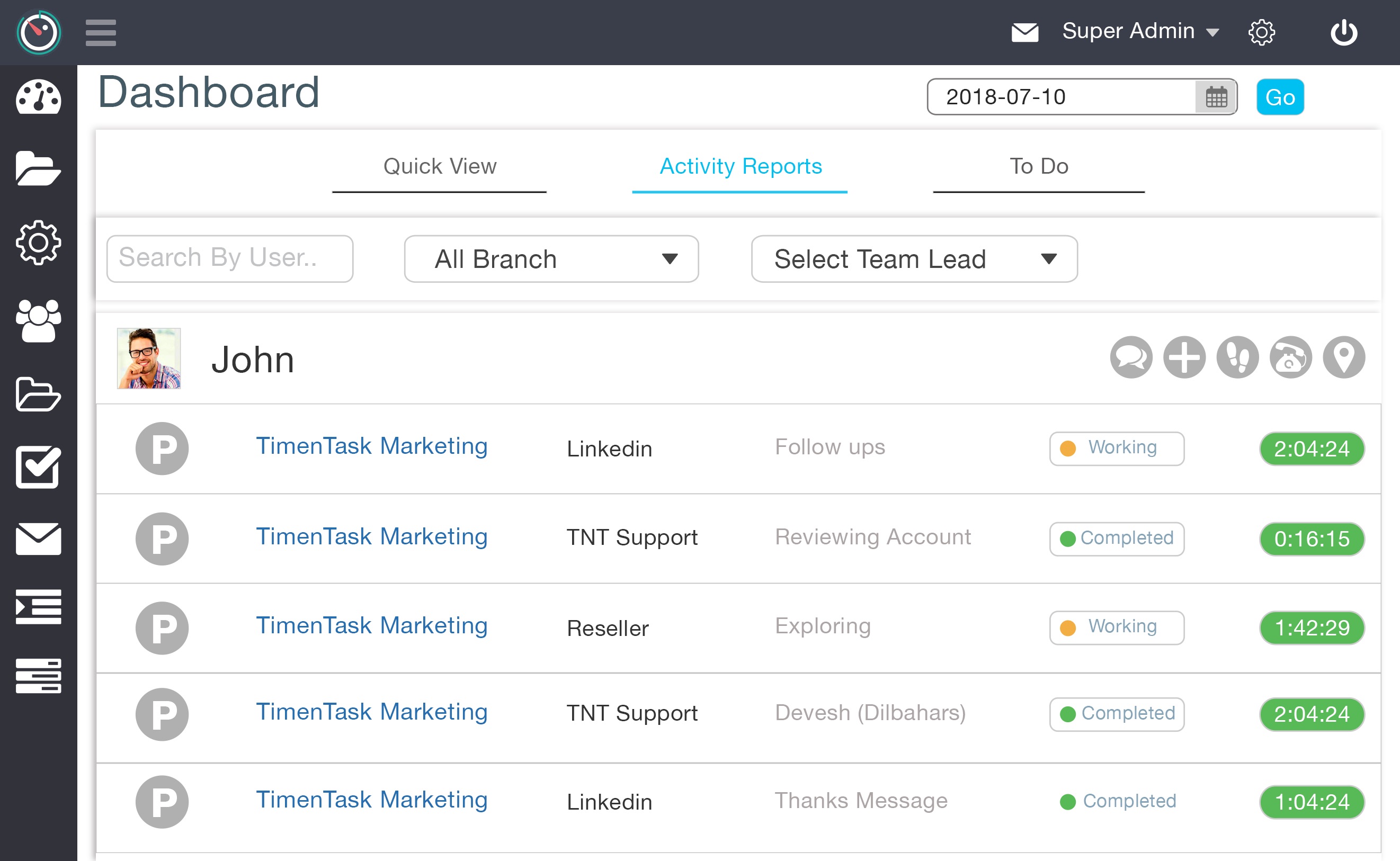Click the P icon in Thanks Message row
Viewport: 1400px width, 861px height.
click(x=162, y=802)
